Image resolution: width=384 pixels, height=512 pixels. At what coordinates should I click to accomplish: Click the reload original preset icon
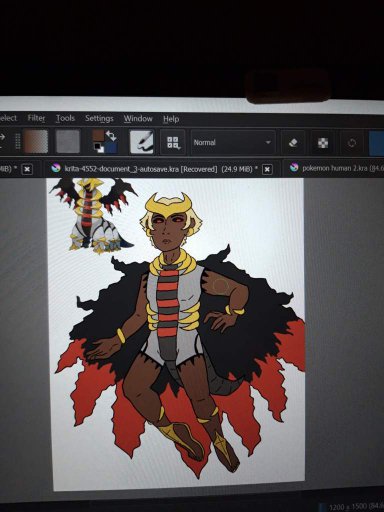click(x=352, y=143)
